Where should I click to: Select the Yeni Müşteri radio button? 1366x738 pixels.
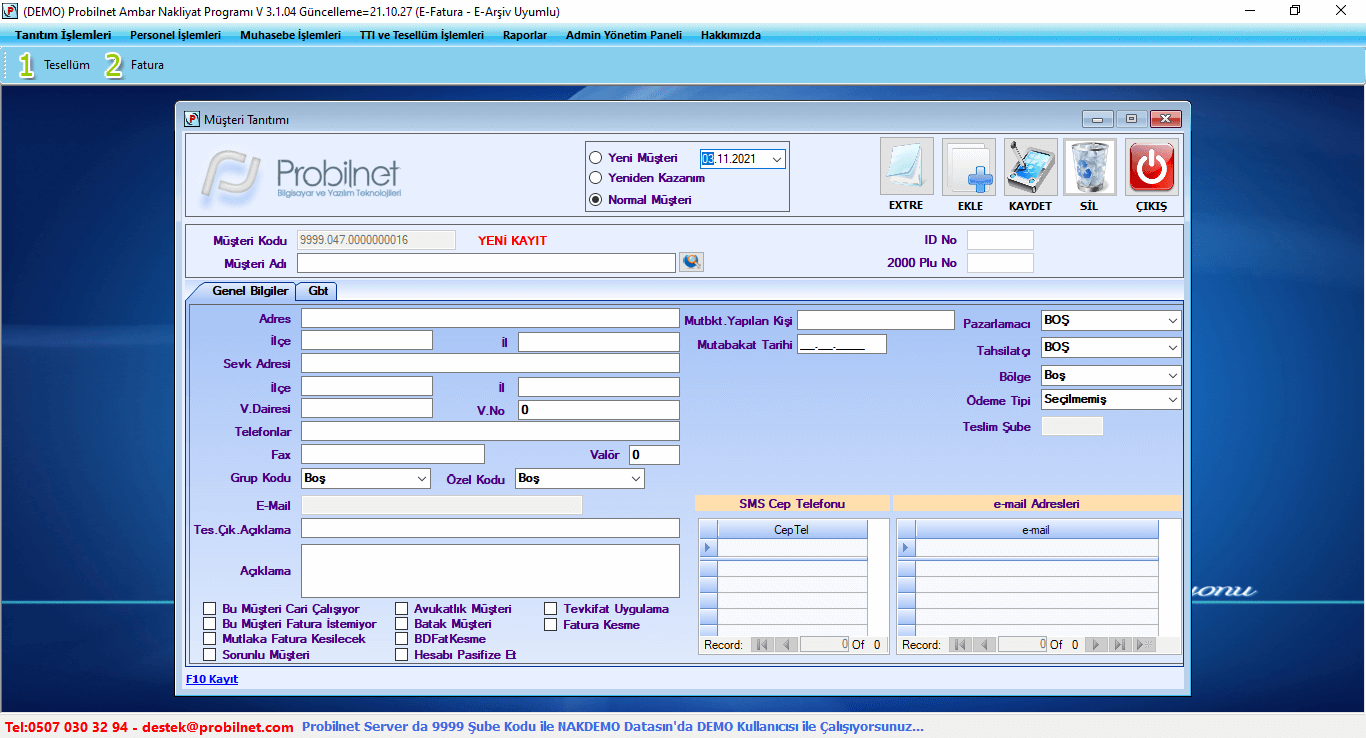pos(596,158)
